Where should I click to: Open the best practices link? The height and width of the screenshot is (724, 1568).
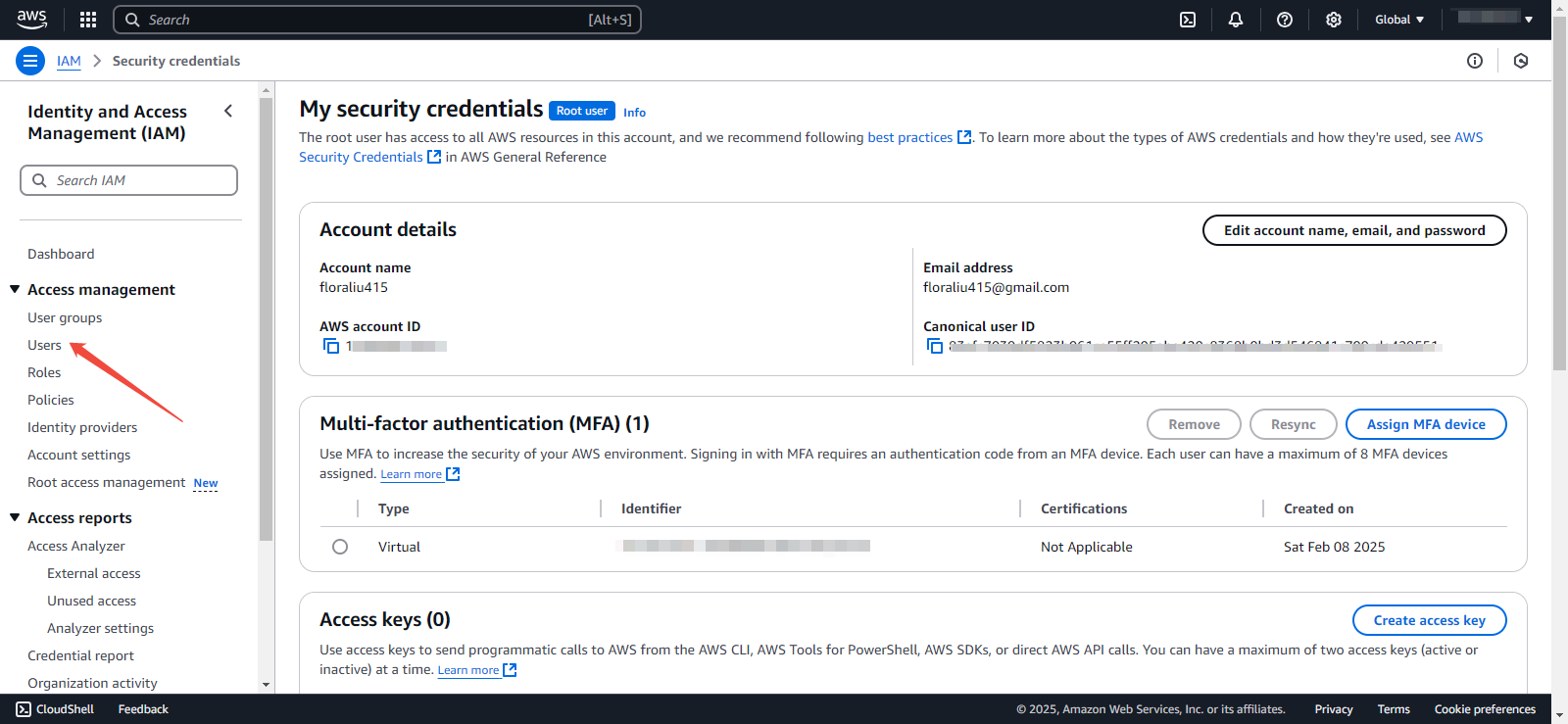click(x=910, y=137)
